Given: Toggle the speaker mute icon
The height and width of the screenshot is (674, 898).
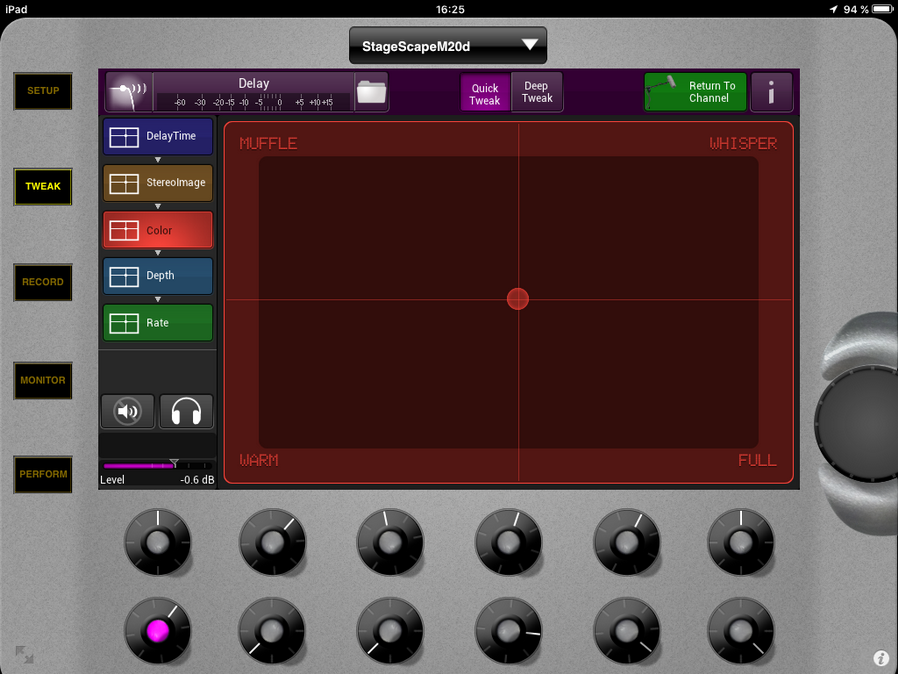Looking at the screenshot, I should (128, 411).
